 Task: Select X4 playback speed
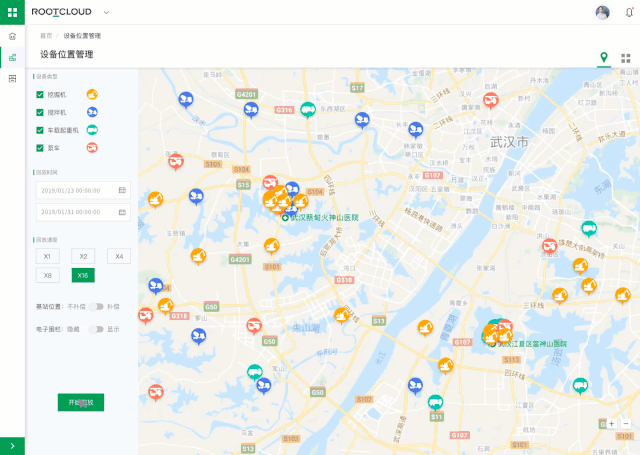[x=119, y=256]
